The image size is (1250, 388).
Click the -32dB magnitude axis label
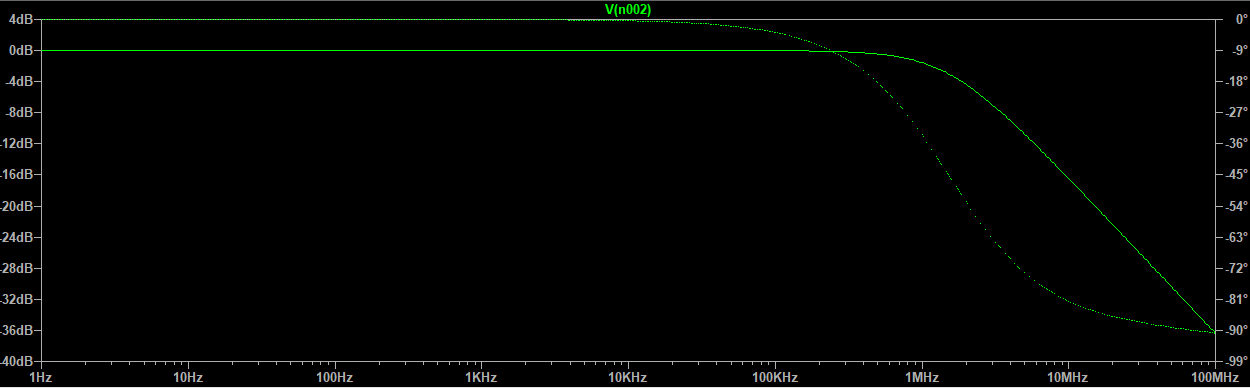click(17, 298)
